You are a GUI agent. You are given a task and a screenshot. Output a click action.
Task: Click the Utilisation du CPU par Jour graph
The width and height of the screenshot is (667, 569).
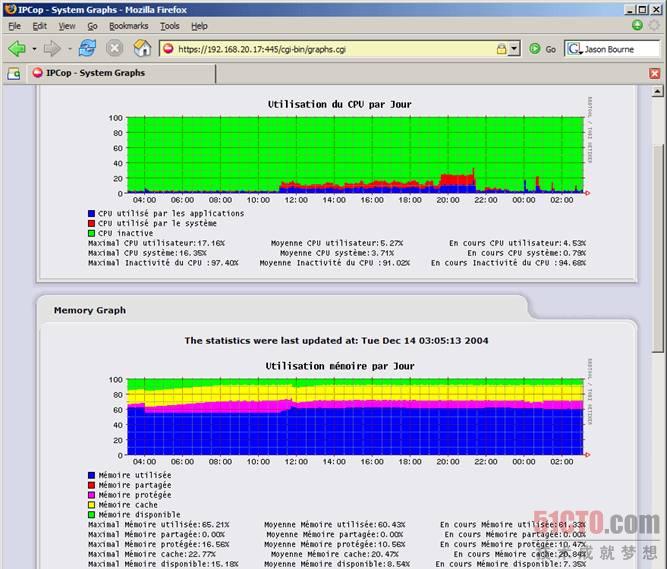click(x=356, y=155)
